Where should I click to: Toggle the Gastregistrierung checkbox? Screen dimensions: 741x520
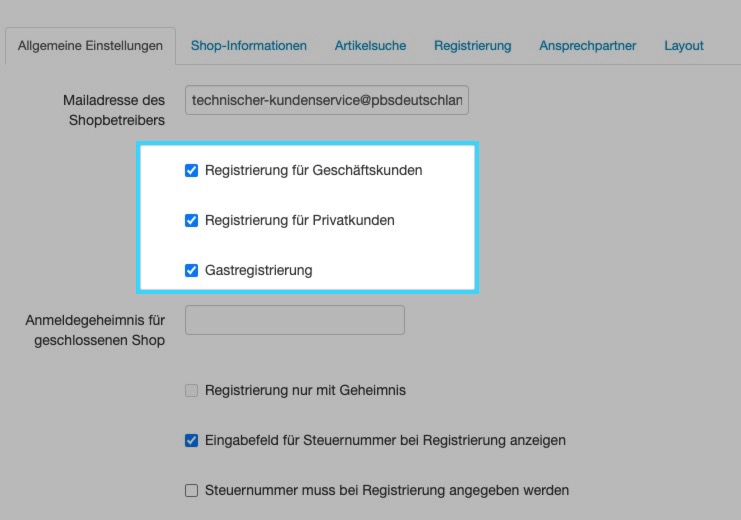click(x=192, y=271)
